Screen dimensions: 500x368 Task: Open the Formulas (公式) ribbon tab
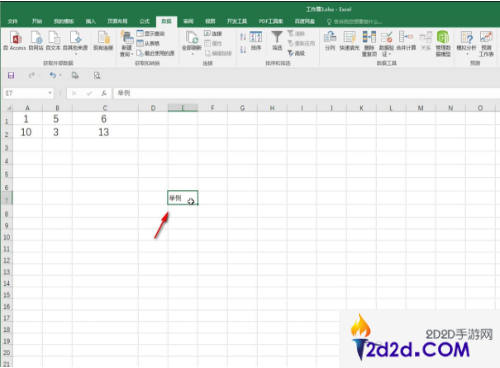[145, 21]
